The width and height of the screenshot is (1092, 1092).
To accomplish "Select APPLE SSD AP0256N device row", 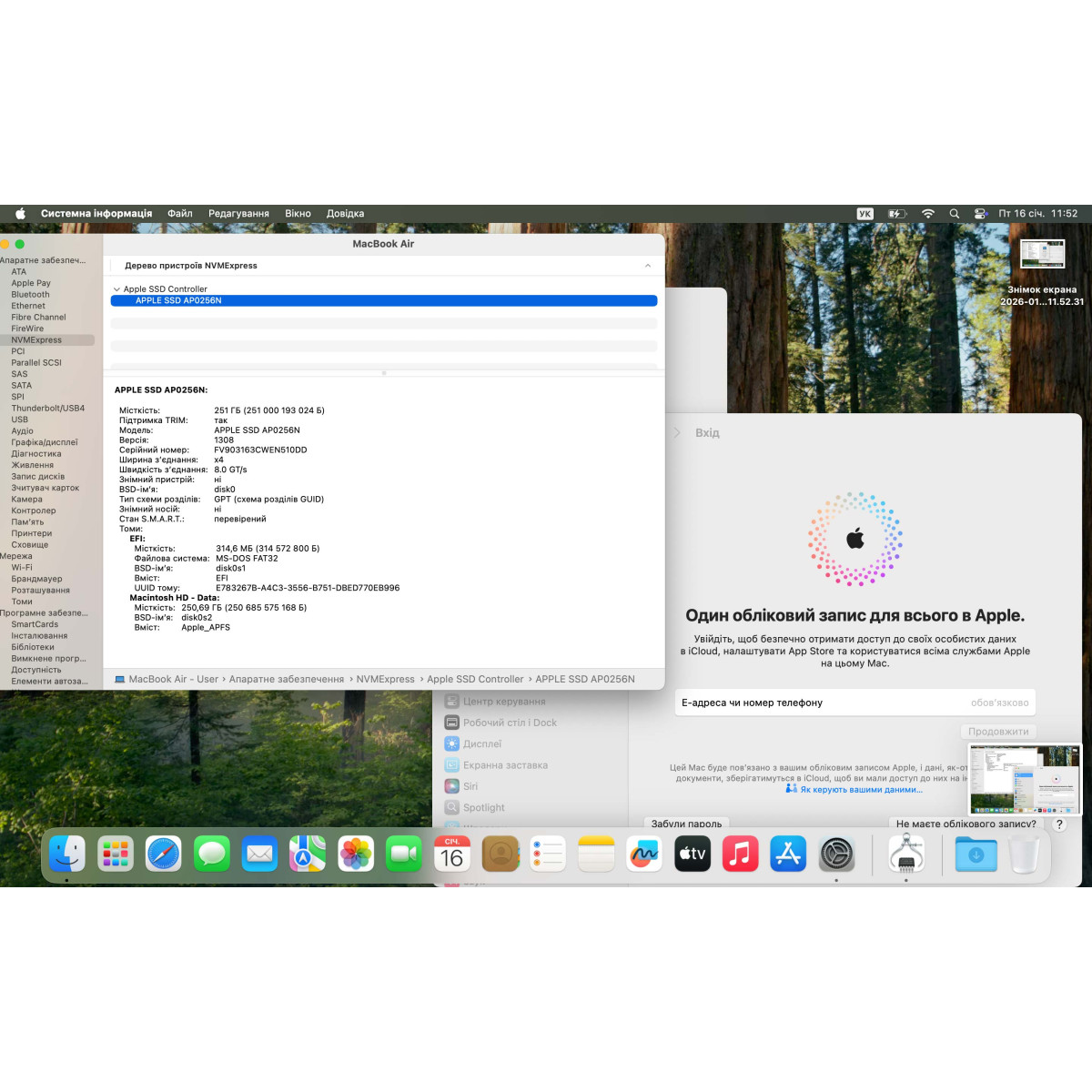I will [384, 300].
